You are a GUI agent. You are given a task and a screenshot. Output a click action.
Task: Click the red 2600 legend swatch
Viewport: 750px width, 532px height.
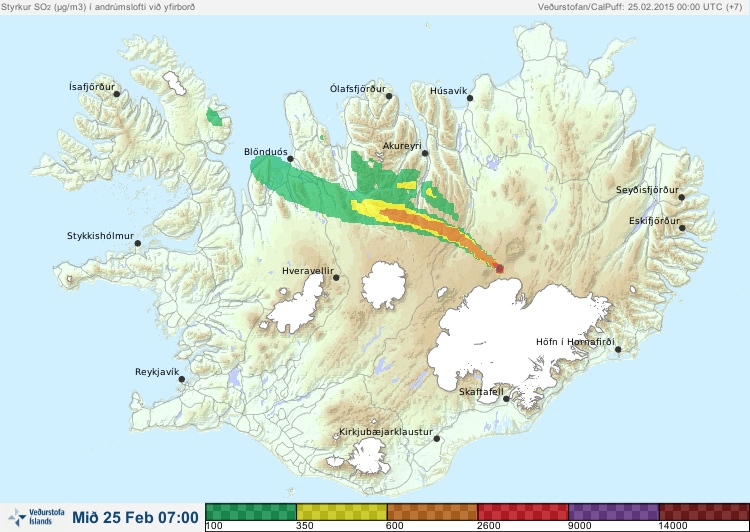(x=523, y=512)
